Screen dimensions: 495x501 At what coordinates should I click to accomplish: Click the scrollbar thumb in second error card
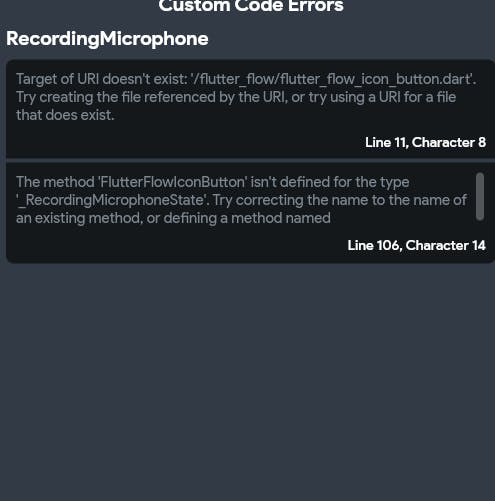pos(480,196)
